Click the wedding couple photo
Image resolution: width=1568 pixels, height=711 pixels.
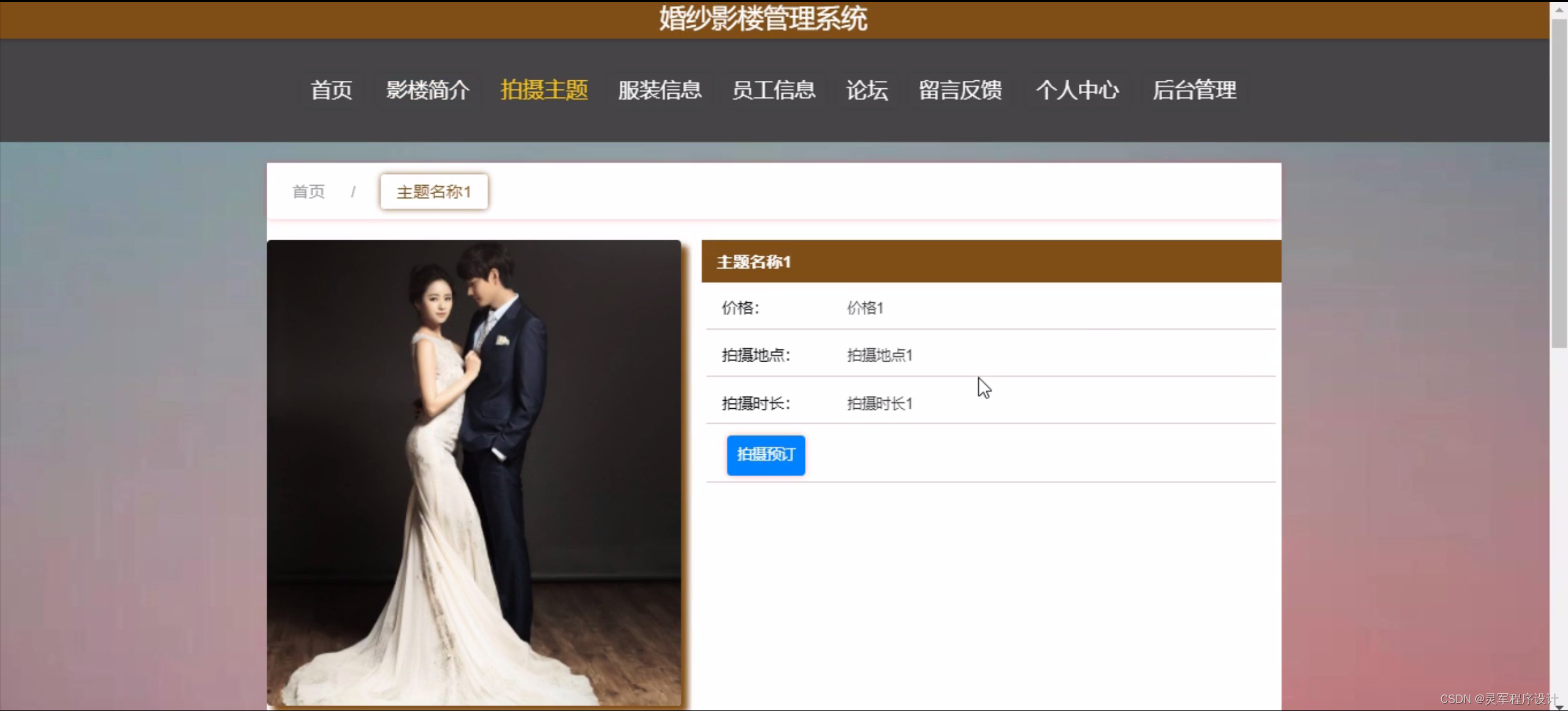click(474, 472)
